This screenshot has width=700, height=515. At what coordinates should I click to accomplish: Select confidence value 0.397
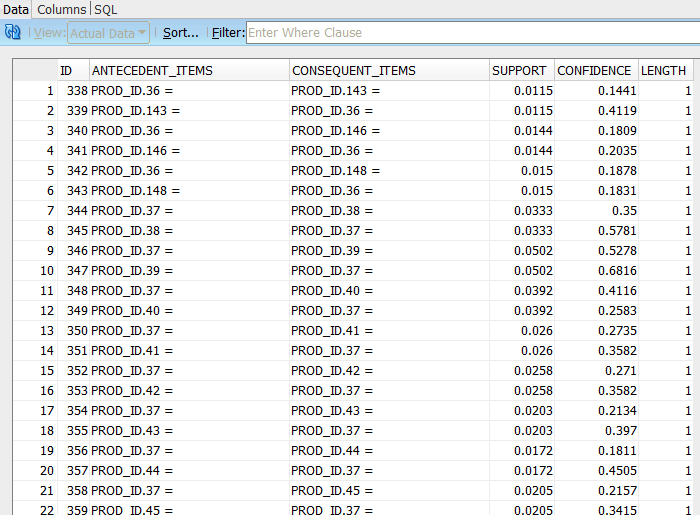click(596, 431)
